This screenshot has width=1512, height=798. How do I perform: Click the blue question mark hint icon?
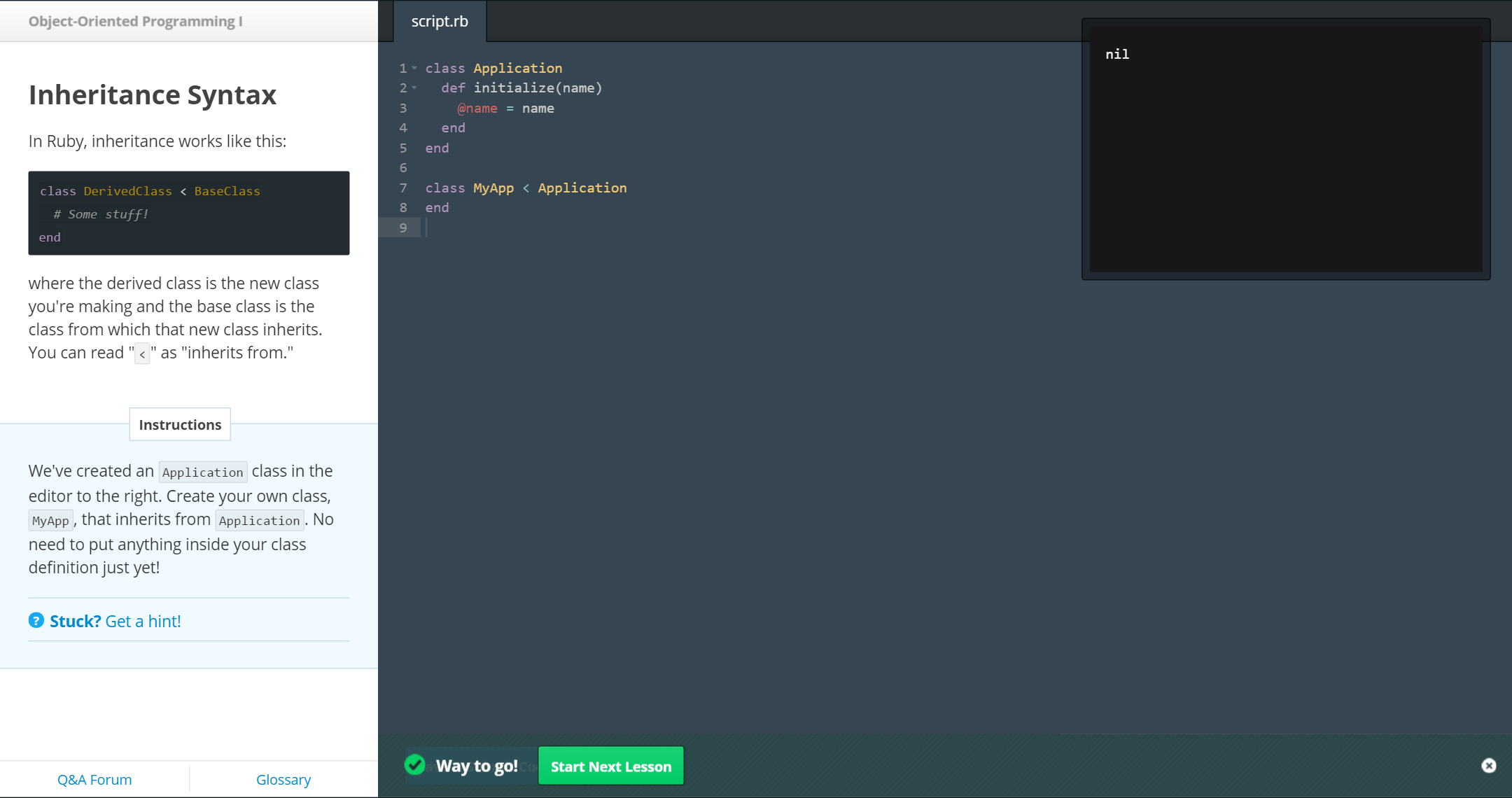pyautogui.click(x=36, y=620)
